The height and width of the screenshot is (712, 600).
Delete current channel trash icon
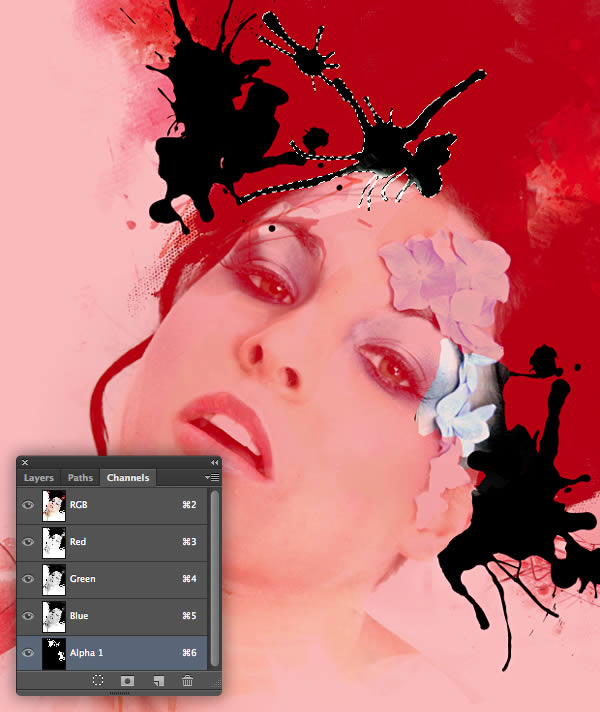click(x=188, y=680)
